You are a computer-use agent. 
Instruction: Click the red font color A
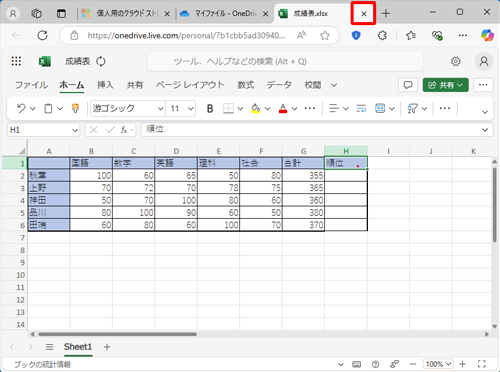283,108
